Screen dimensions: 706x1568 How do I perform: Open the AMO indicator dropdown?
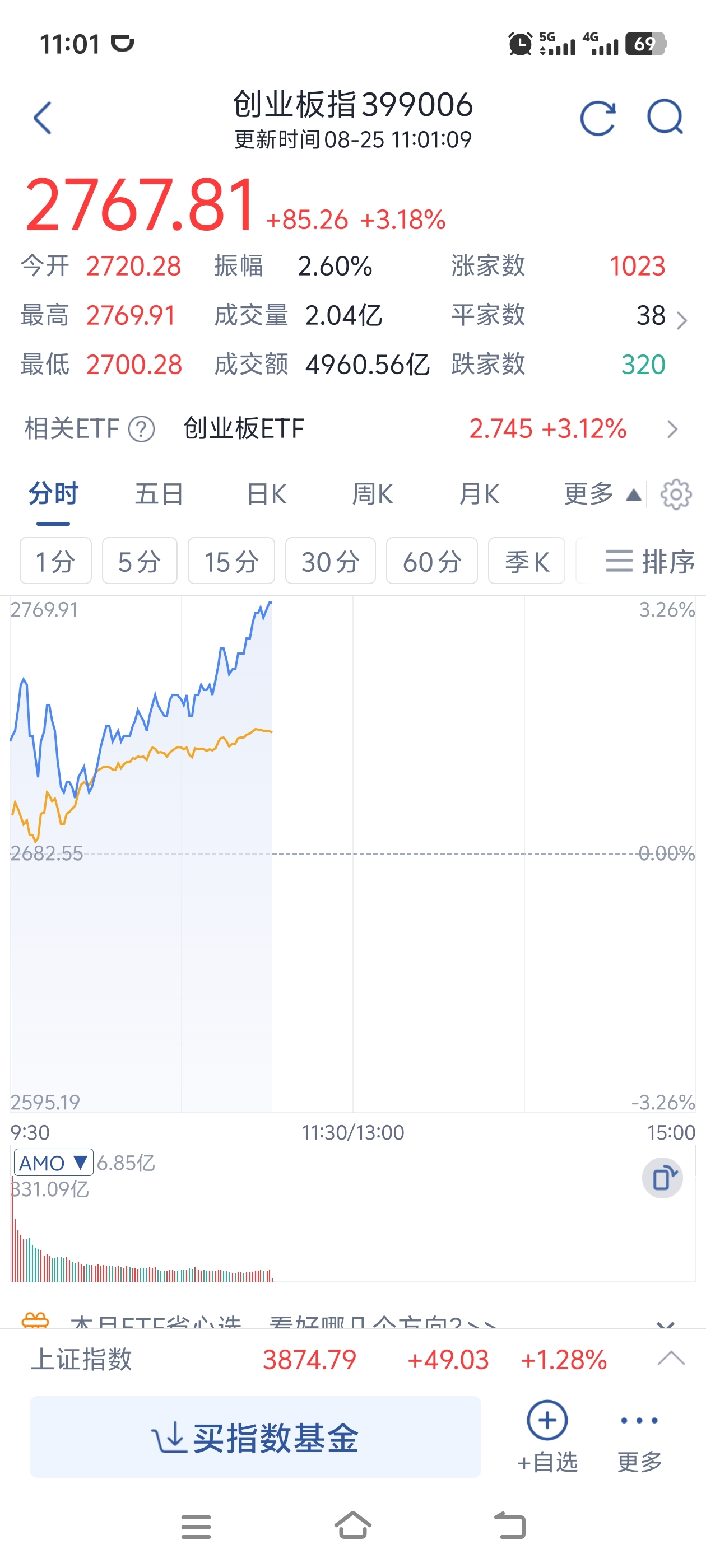(x=54, y=1163)
